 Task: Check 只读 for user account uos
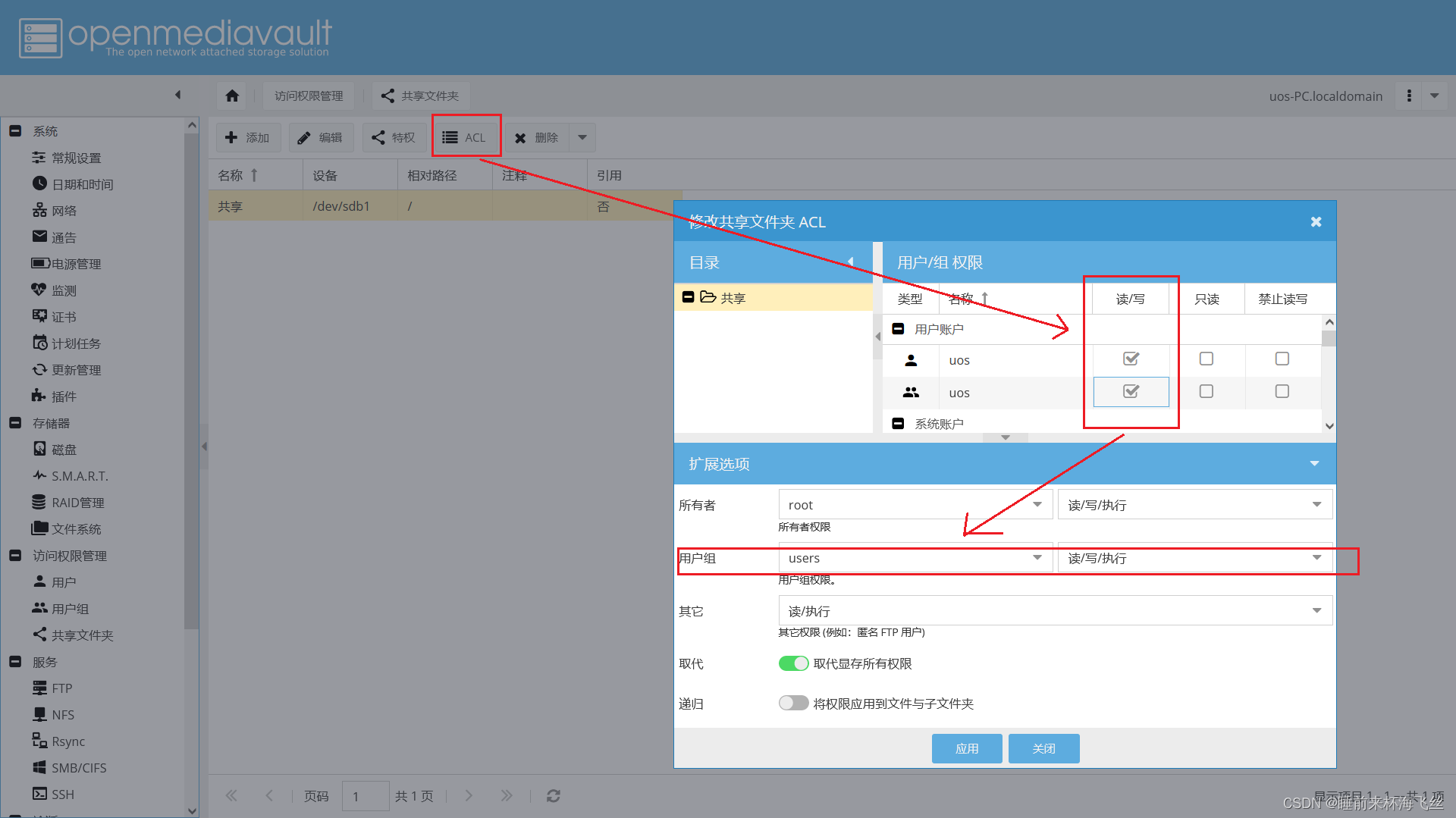click(x=1207, y=359)
